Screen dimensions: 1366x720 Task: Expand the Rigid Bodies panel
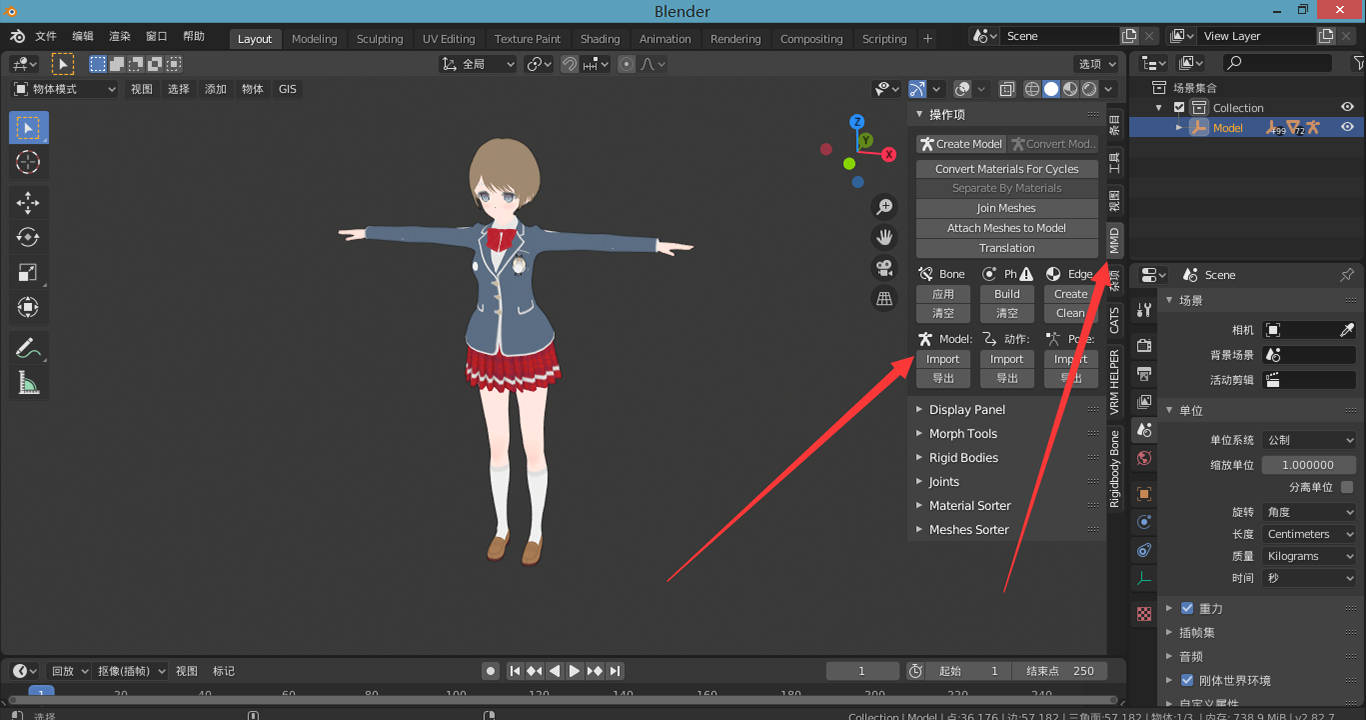[x=963, y=458]
